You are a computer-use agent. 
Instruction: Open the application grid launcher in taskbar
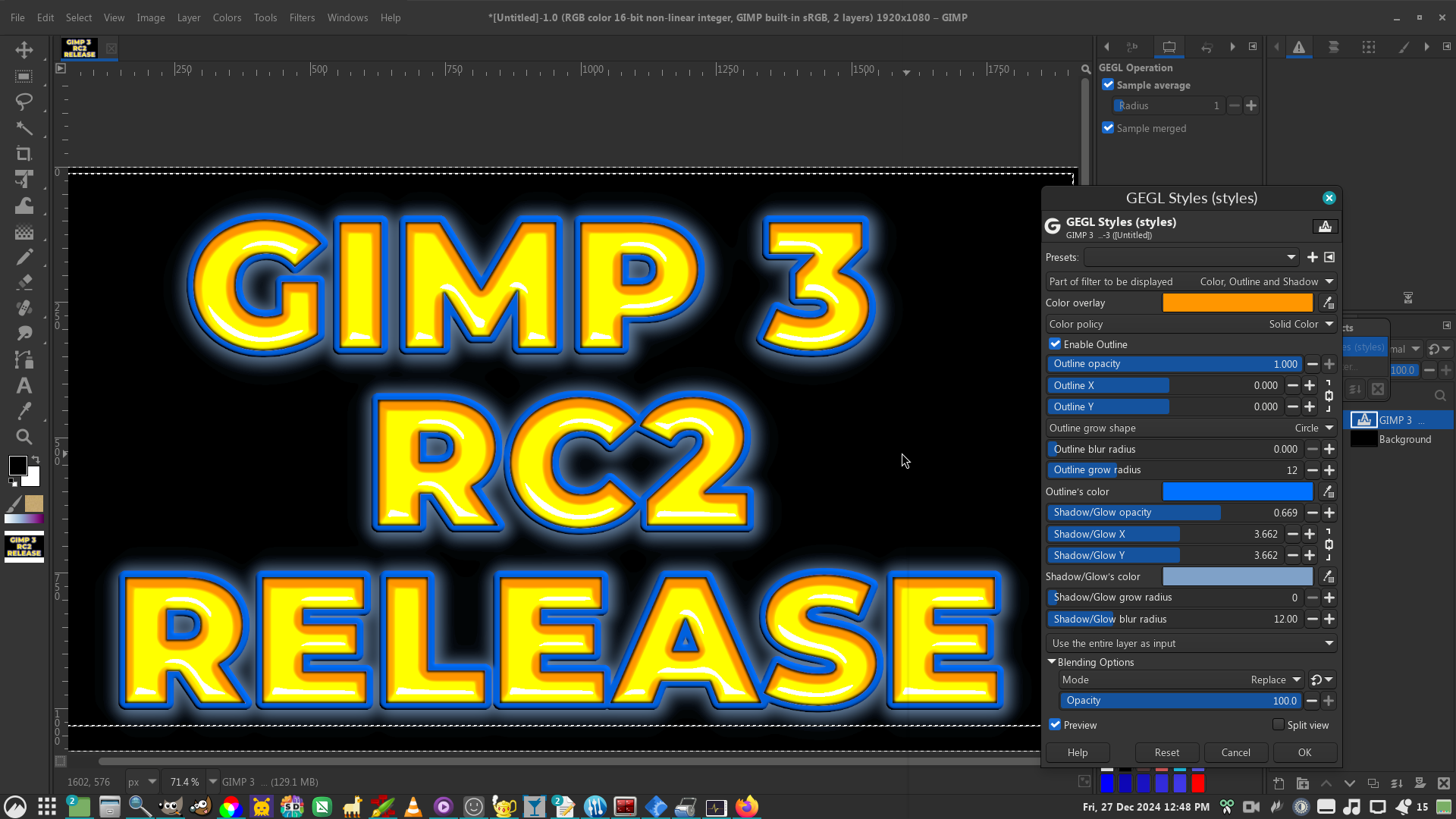pos(47,807)
